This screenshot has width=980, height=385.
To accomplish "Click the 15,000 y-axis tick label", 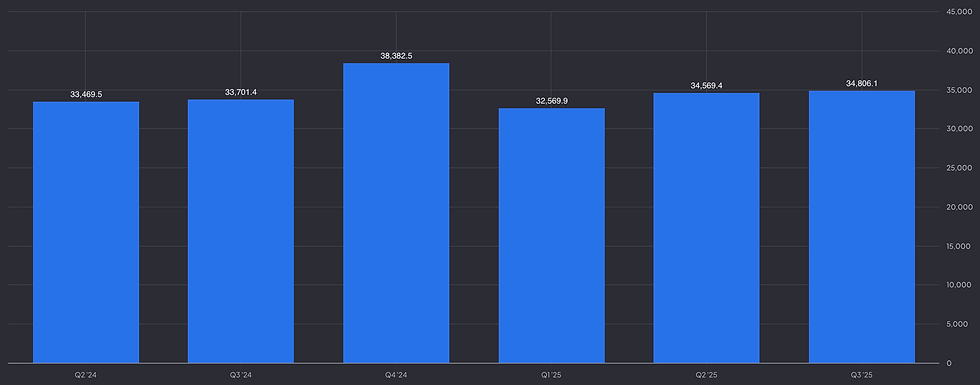I will pyautogui.click(x=958, y=246).
